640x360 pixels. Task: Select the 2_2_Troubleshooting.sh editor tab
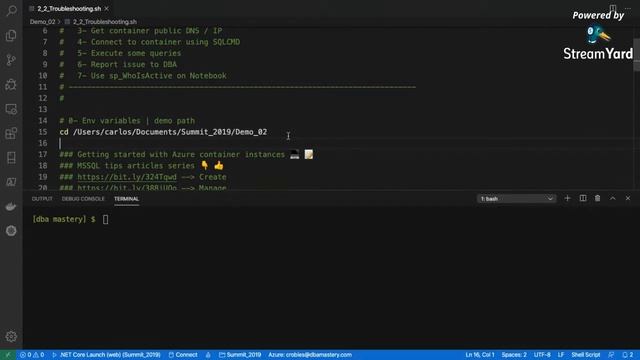(x=69, y=9)
